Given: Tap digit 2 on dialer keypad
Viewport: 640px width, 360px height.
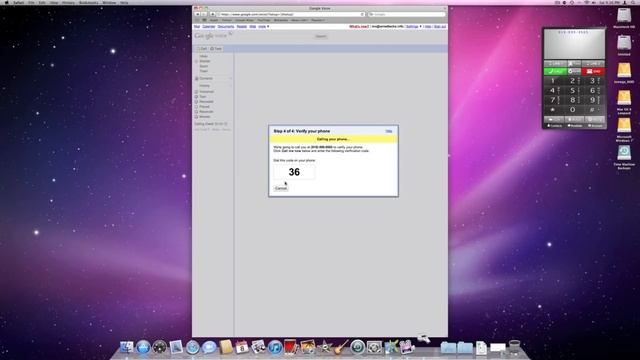Looking at the screenshot, I should [573, 81].
